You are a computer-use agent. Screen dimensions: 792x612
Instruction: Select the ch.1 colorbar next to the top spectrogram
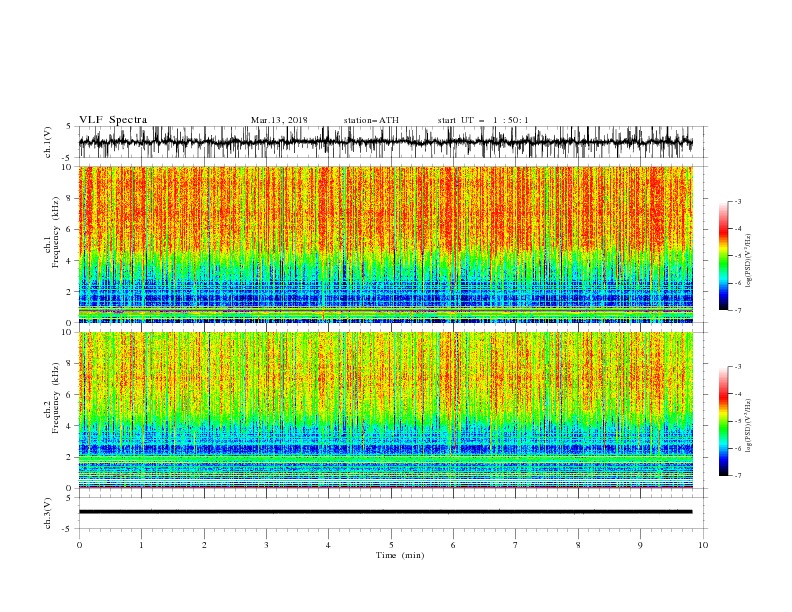(723, 256)
